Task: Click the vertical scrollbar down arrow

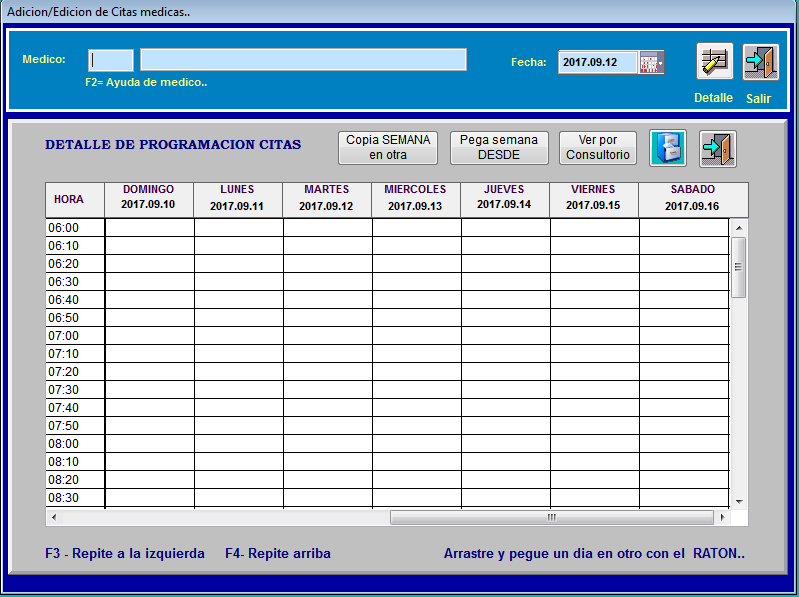Action: click(738, 501)
